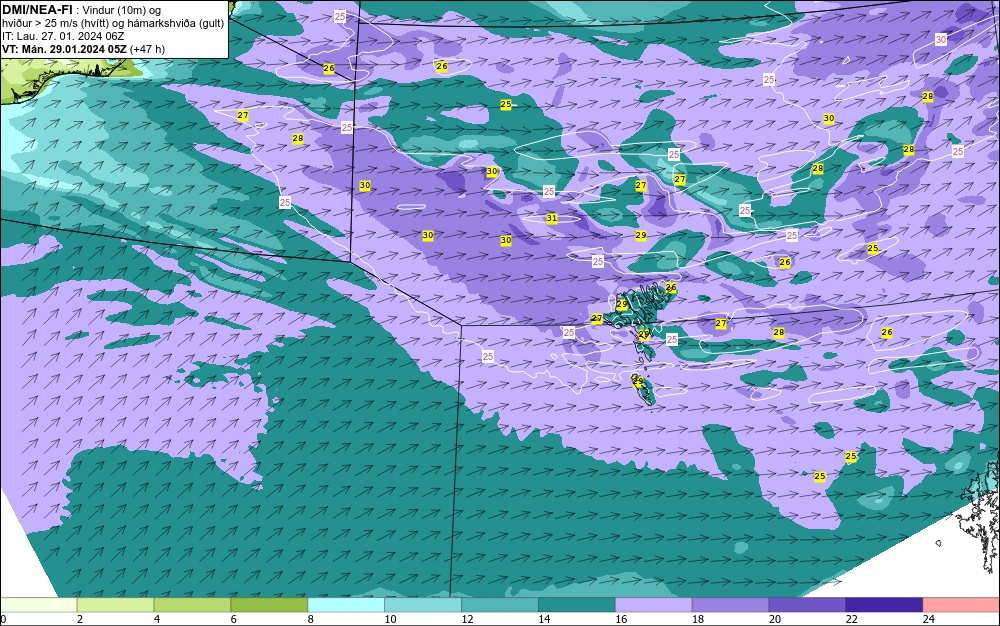Click the light green 2–4 legend swatch
1000x626 pixels.
point(115,605)
